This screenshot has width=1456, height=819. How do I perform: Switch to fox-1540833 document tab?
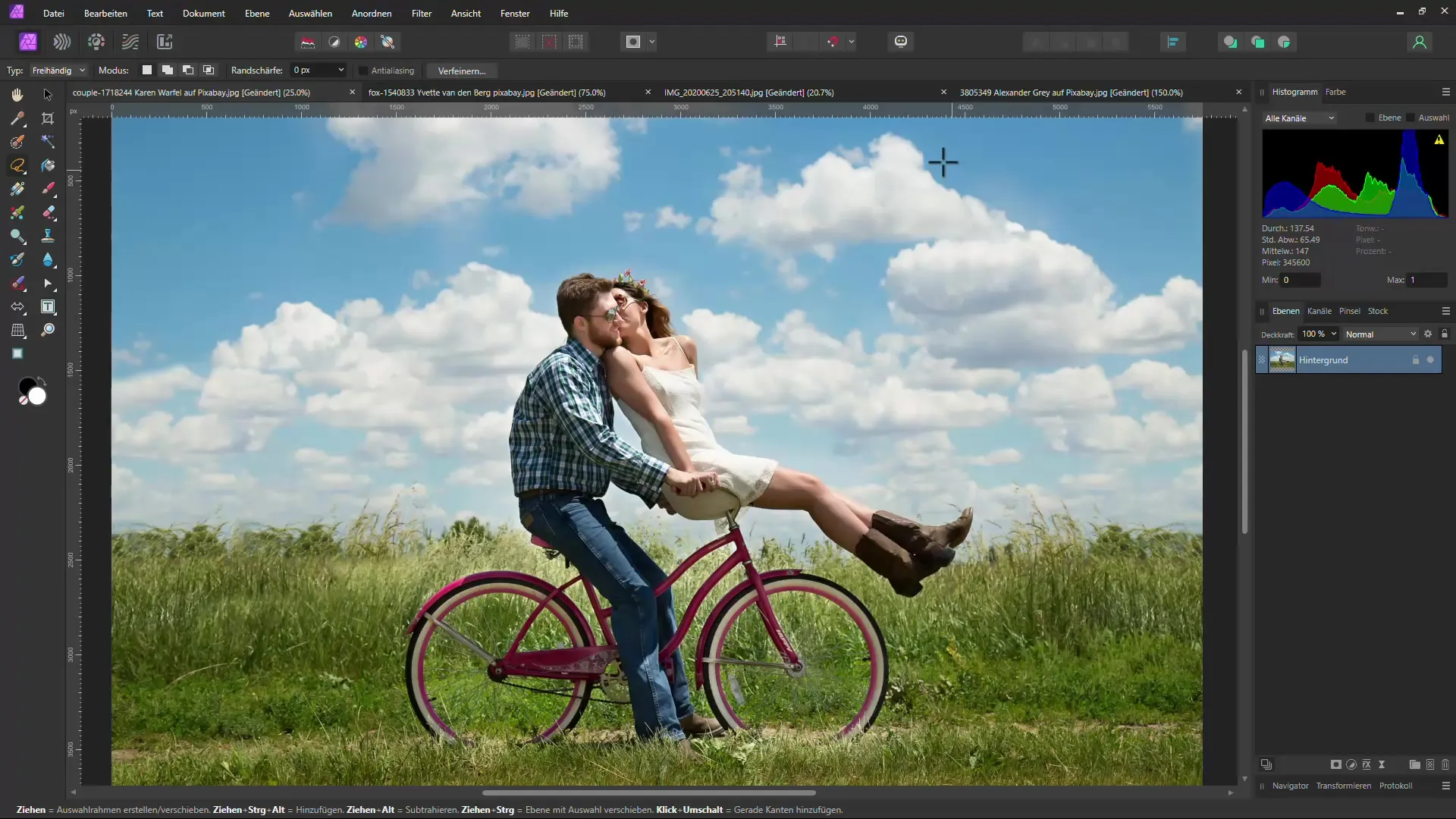(x=487, y=93)
